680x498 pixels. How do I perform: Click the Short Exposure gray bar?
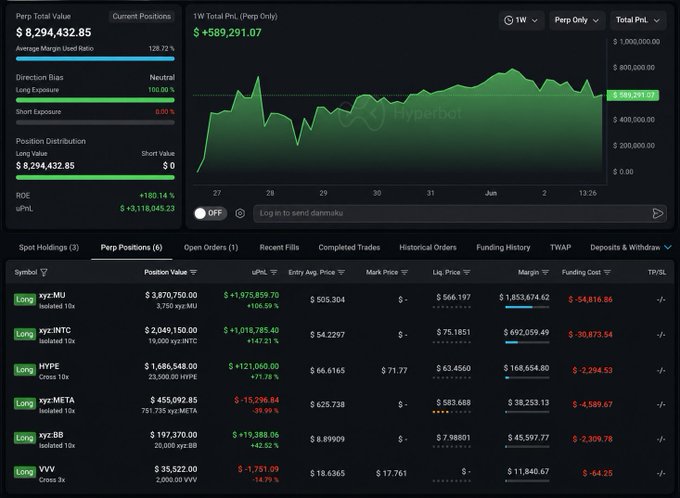click(95, 122)
